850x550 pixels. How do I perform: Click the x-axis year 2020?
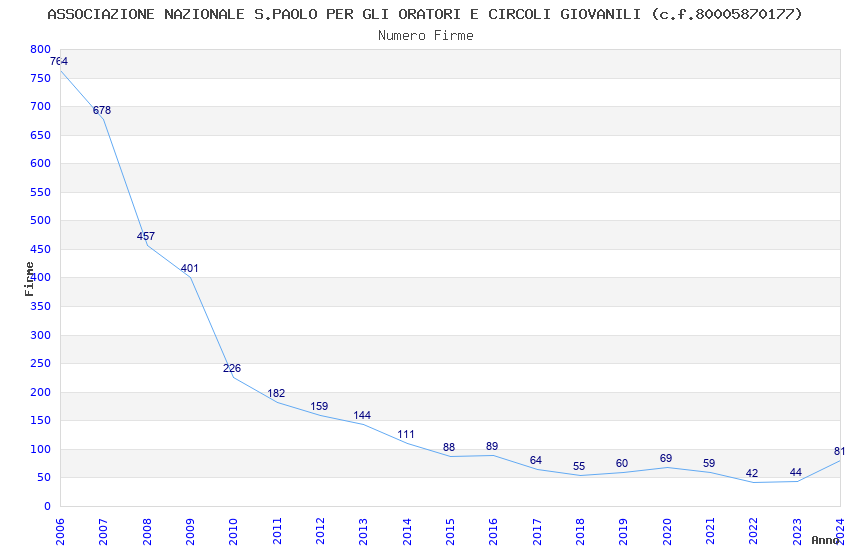[667, 532]
